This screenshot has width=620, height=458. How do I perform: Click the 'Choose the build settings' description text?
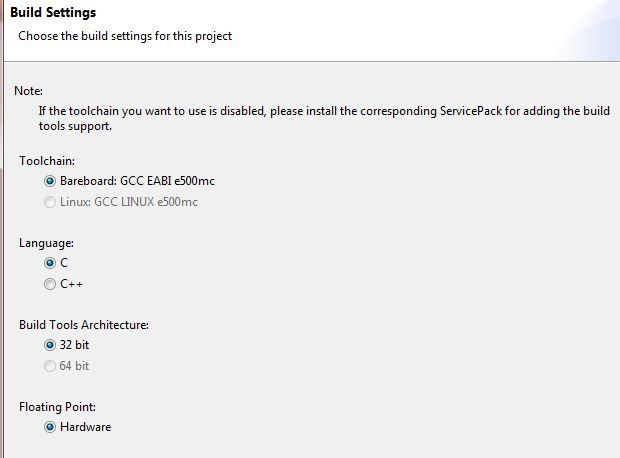[125, 36]
